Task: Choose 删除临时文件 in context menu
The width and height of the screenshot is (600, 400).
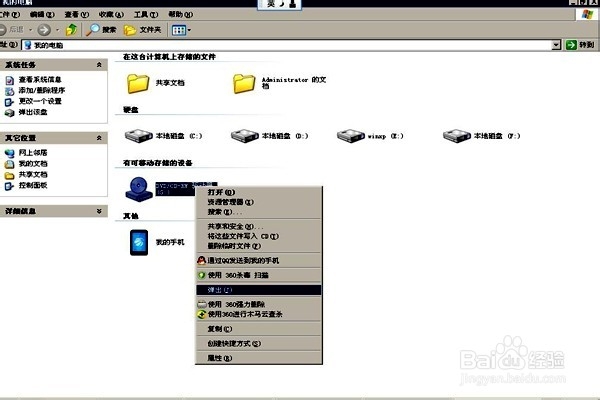Action: (x=259, y=246)
